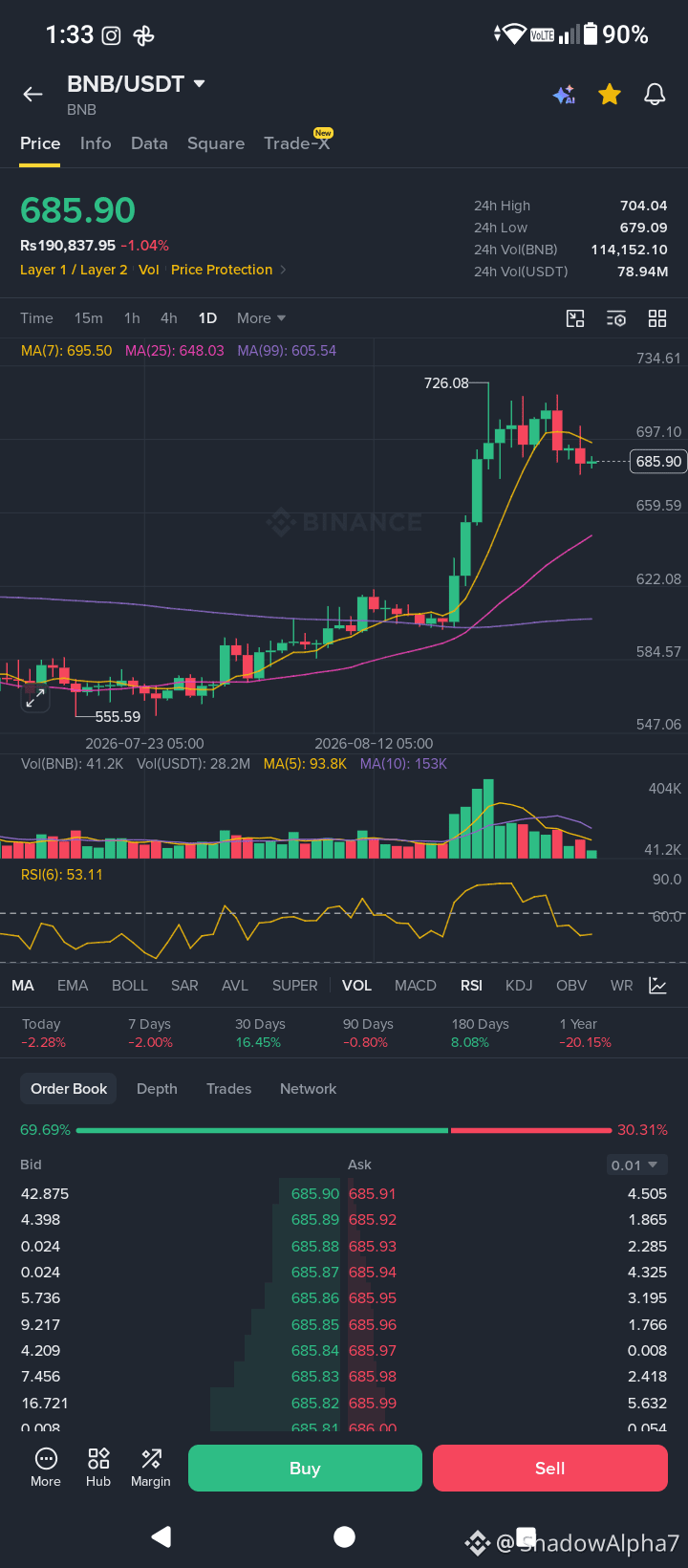Switch to the Price tab
This screenshot has height=1568, width=688.
[x=40, y=143]
